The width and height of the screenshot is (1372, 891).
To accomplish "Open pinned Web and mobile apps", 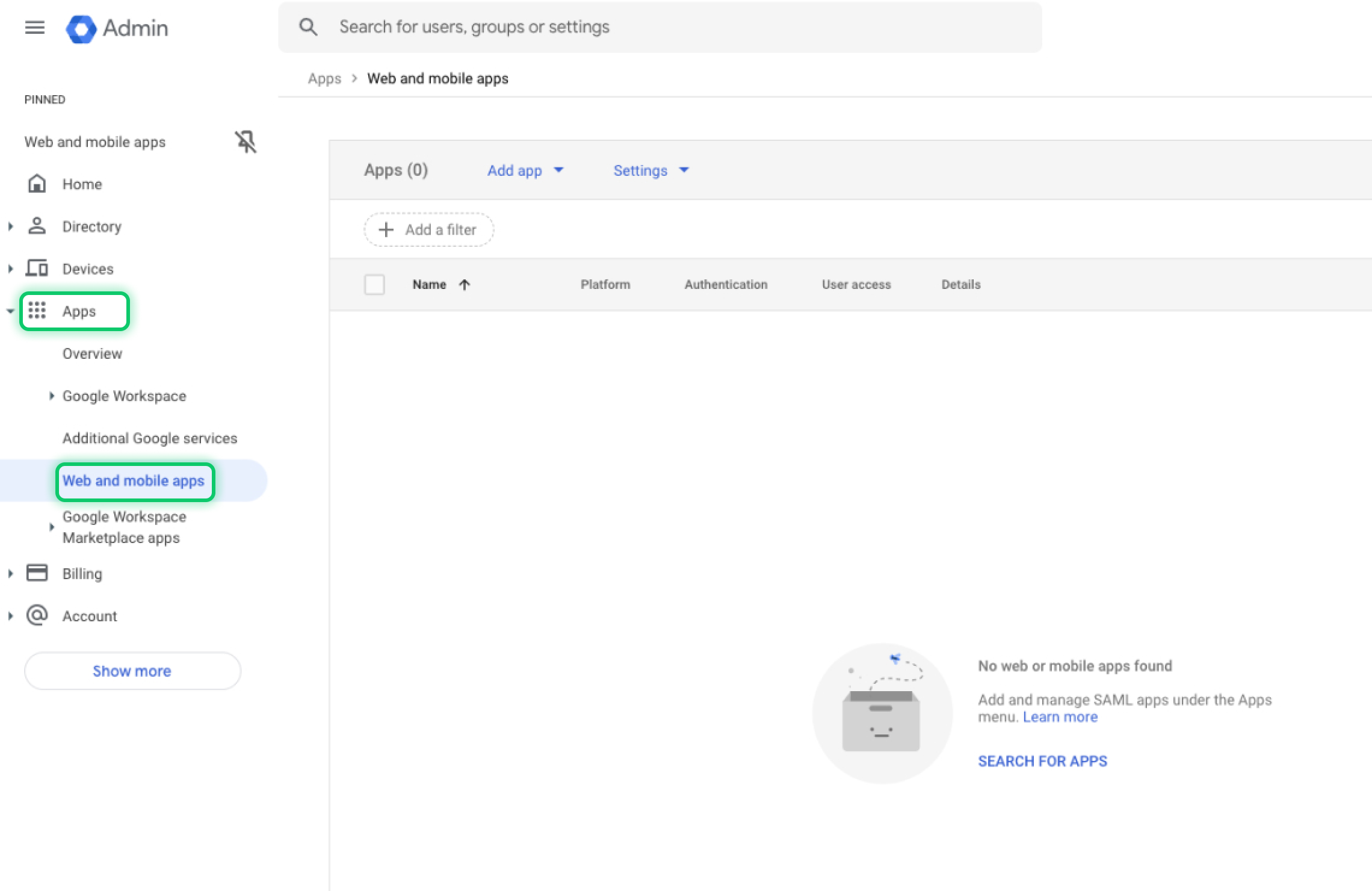I will click(x=95, y=142).
